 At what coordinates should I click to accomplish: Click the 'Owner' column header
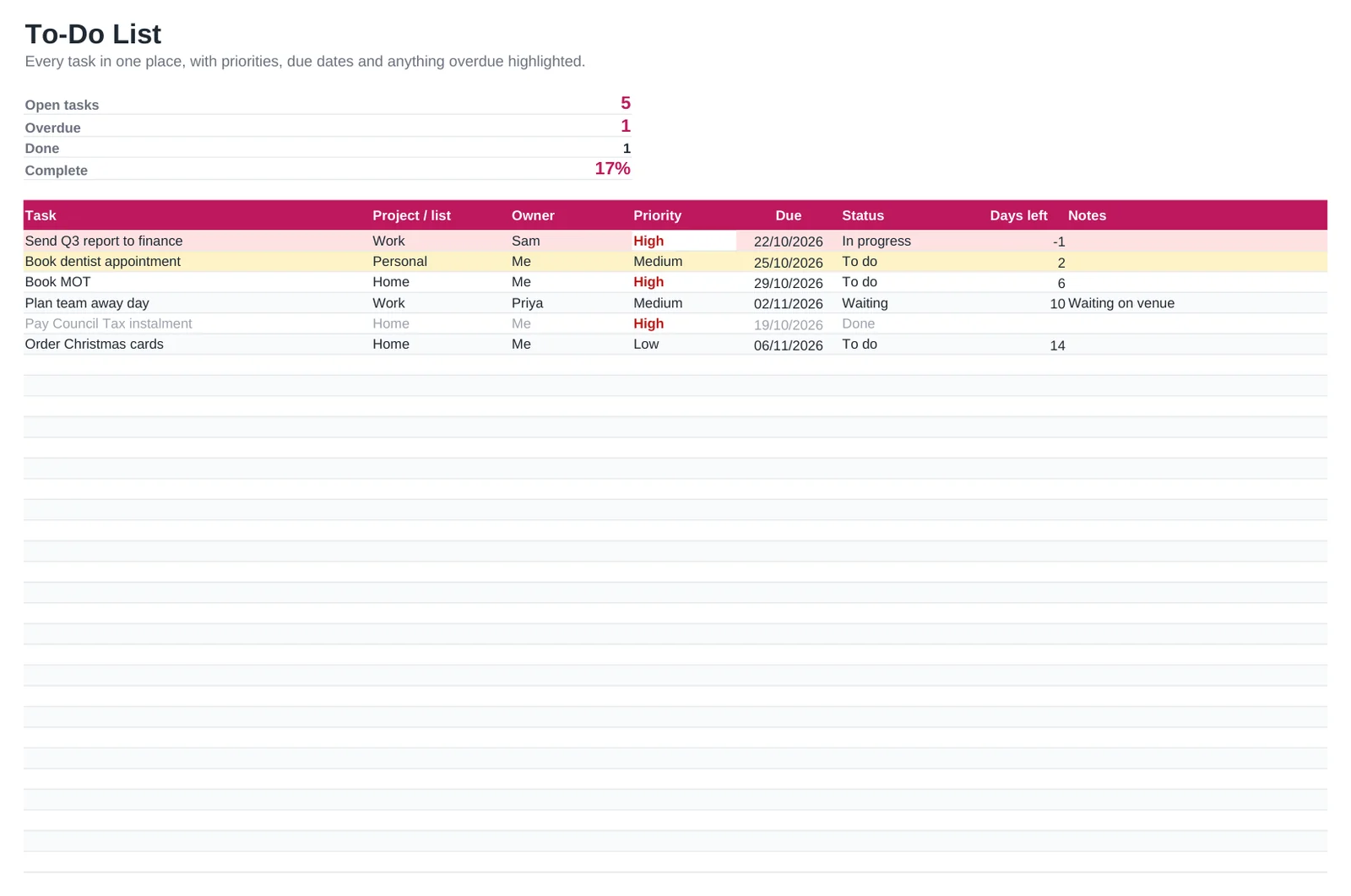533,215
